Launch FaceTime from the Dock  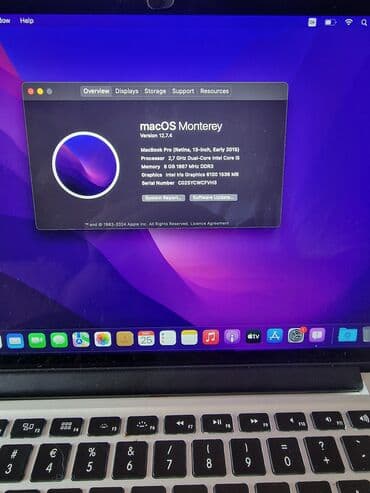click(x=37, y=341)
